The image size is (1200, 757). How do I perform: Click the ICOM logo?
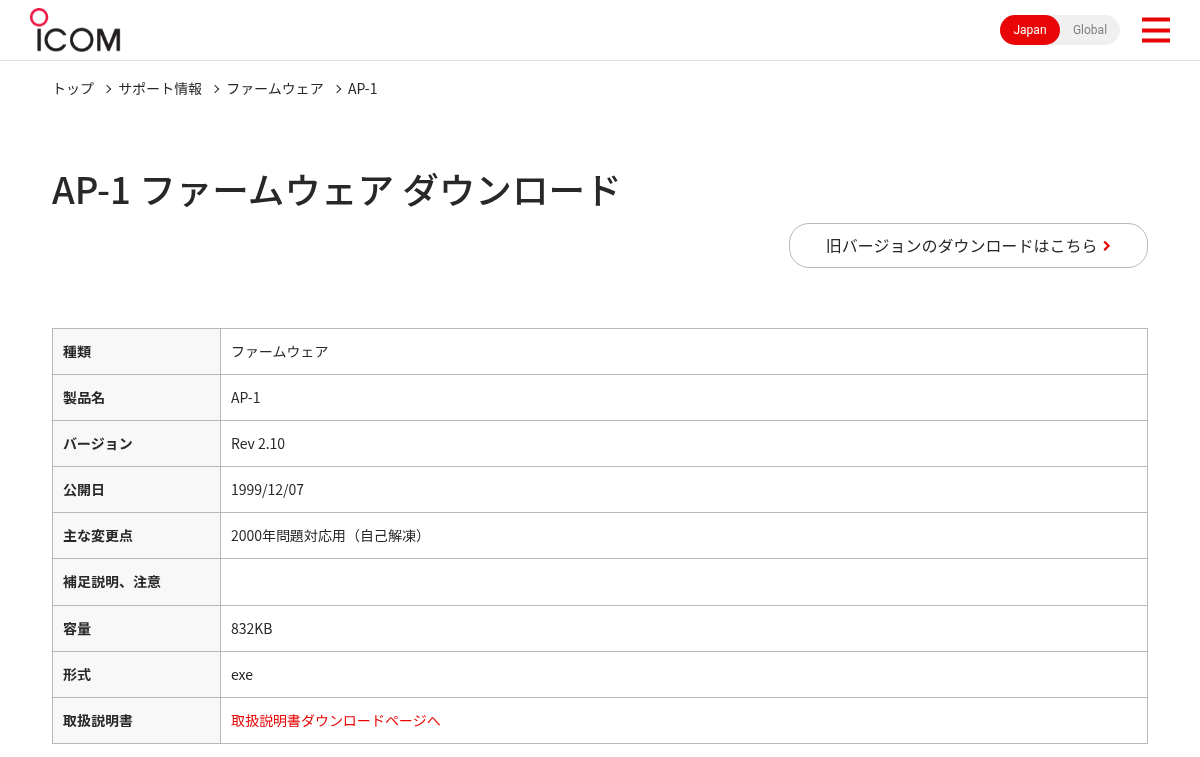click(x=75, y=30)
